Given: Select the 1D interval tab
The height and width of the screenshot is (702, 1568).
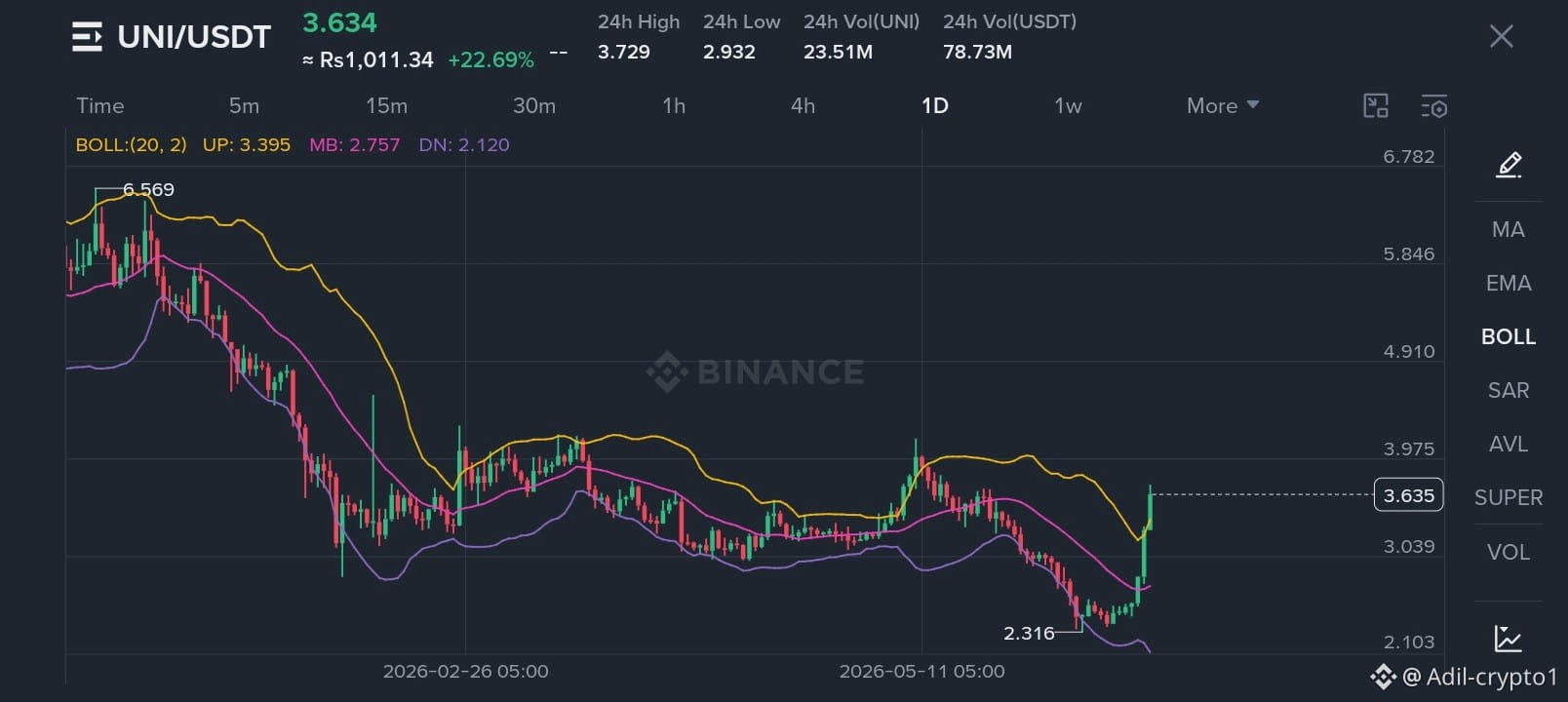Looking at the screenshot, I should [x=935, y=105].
